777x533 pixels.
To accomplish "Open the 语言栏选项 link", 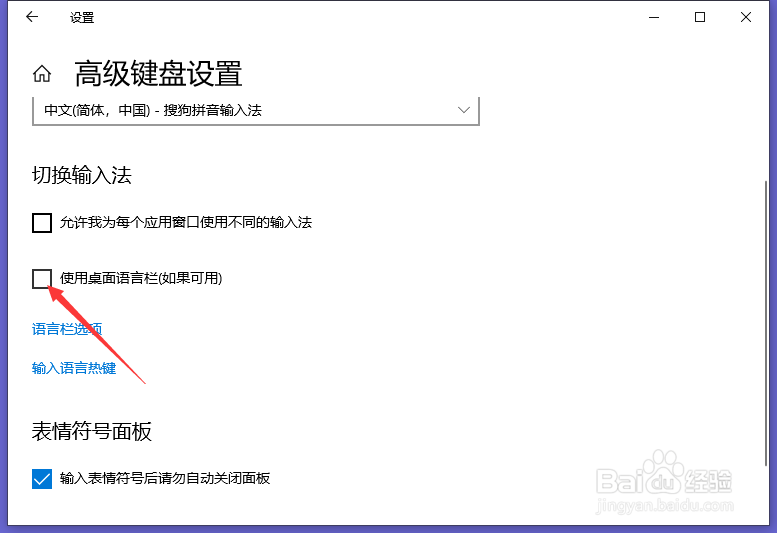I will tap(67, 329).
